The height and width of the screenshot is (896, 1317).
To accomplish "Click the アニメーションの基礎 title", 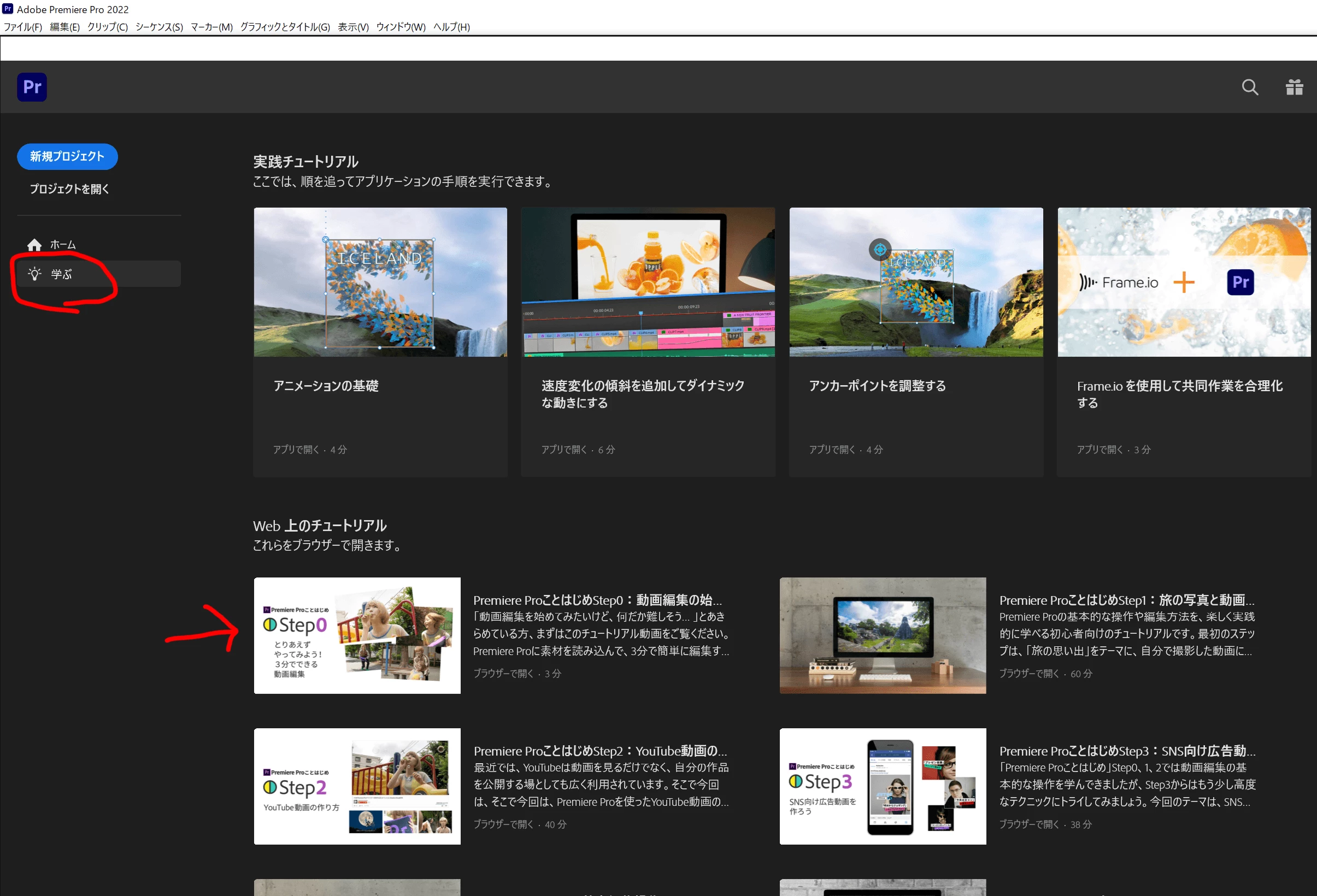I will click(x=326, y=386).
